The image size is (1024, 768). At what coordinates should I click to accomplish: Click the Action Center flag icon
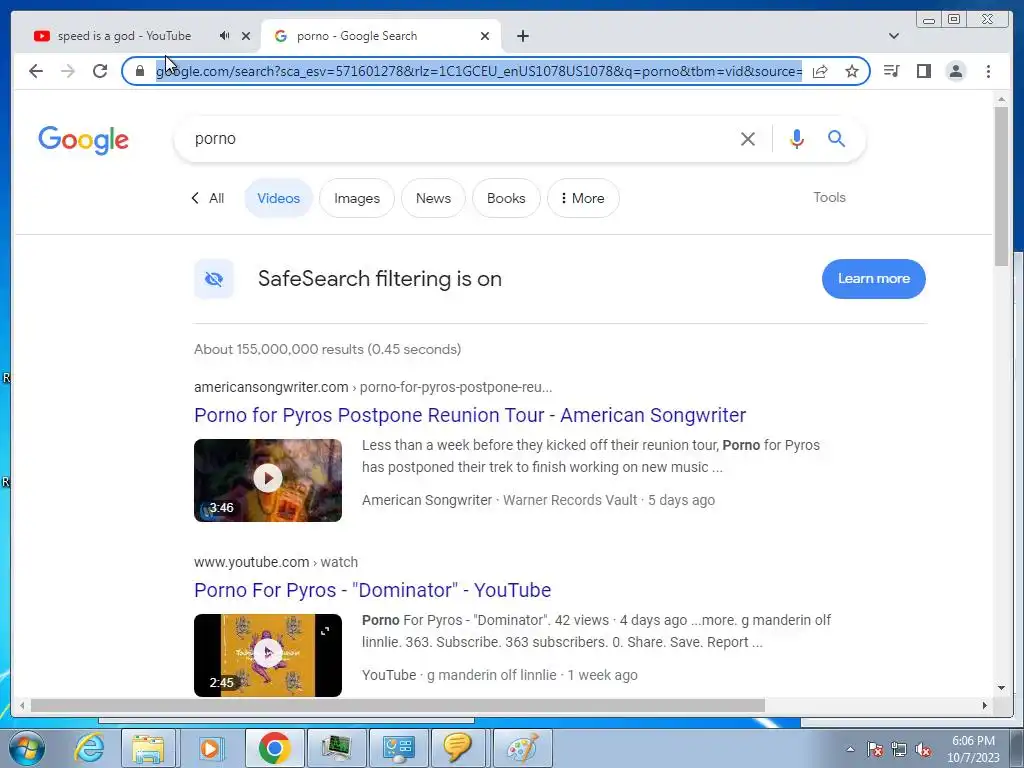(874, 749)
